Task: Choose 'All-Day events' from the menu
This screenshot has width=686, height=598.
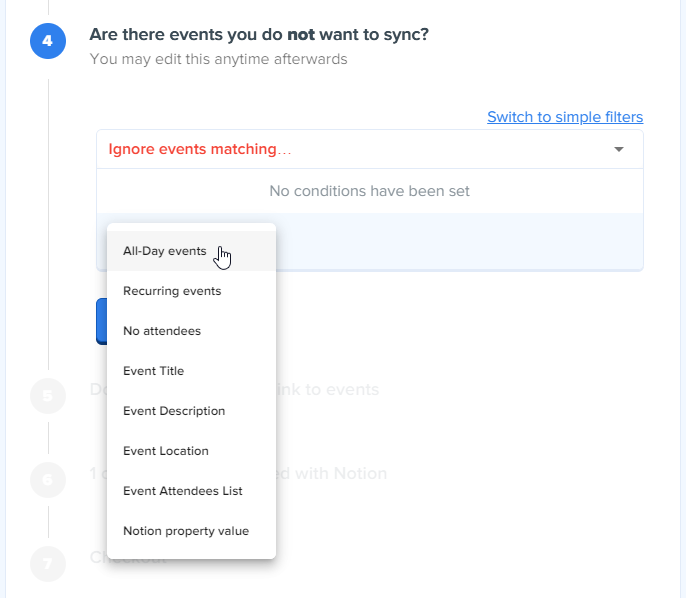Action: point(165,251)
